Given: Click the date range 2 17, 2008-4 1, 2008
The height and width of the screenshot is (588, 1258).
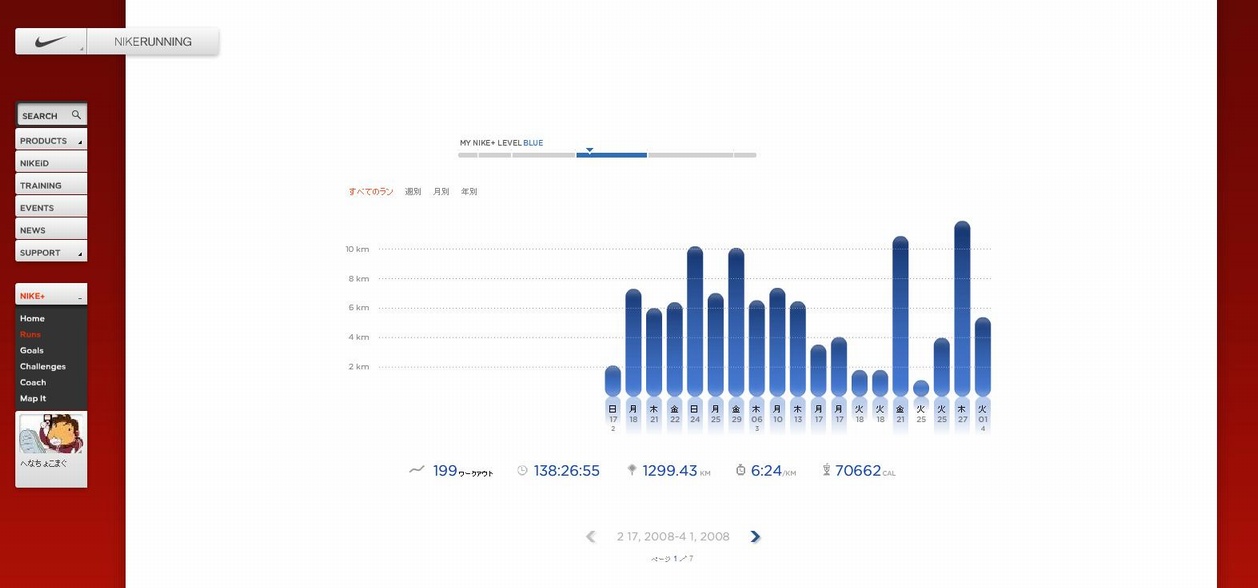Looking at the screenshot, I should (x=673, y=537).
